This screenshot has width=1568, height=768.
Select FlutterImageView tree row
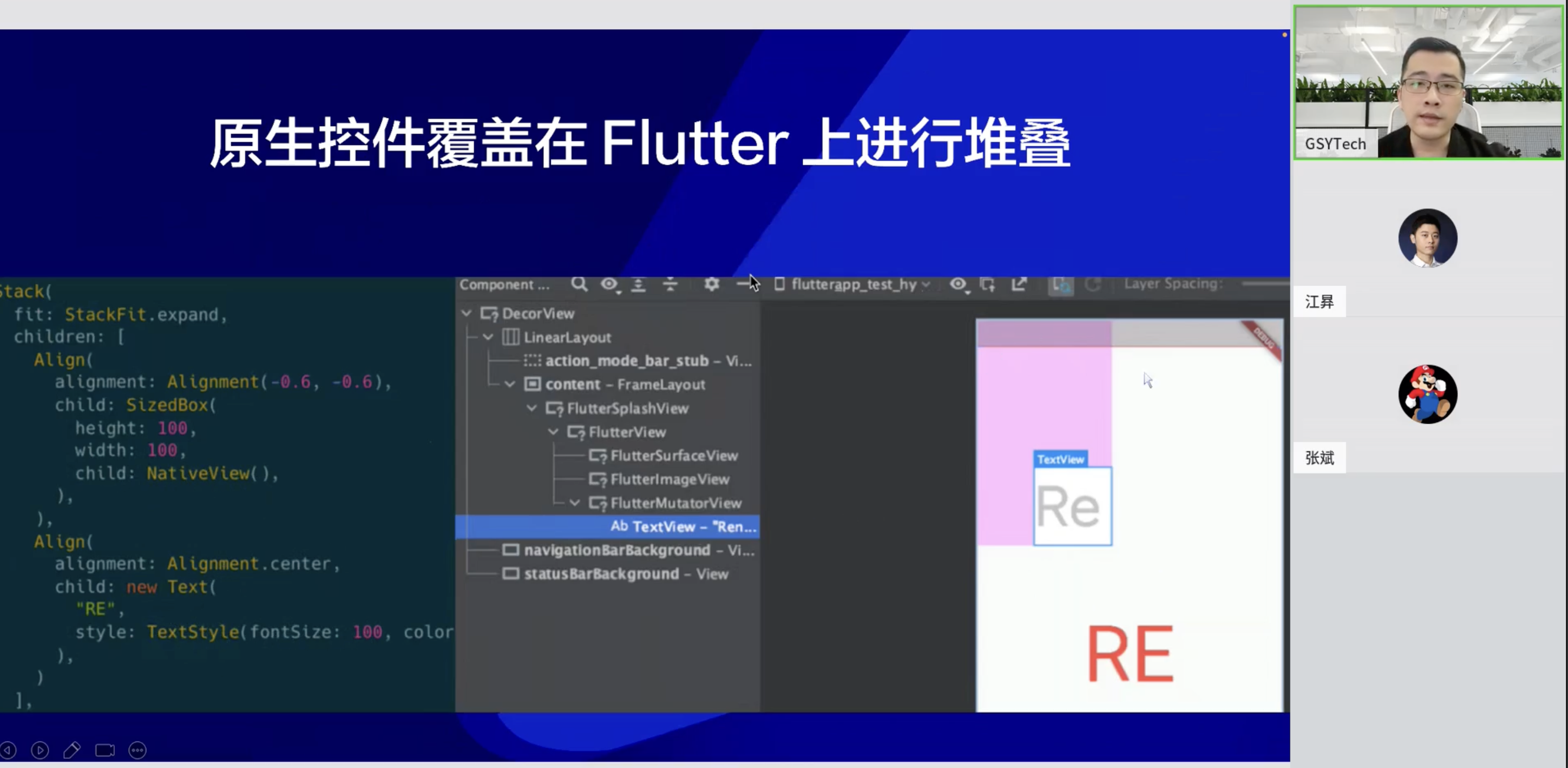(669, 479)
